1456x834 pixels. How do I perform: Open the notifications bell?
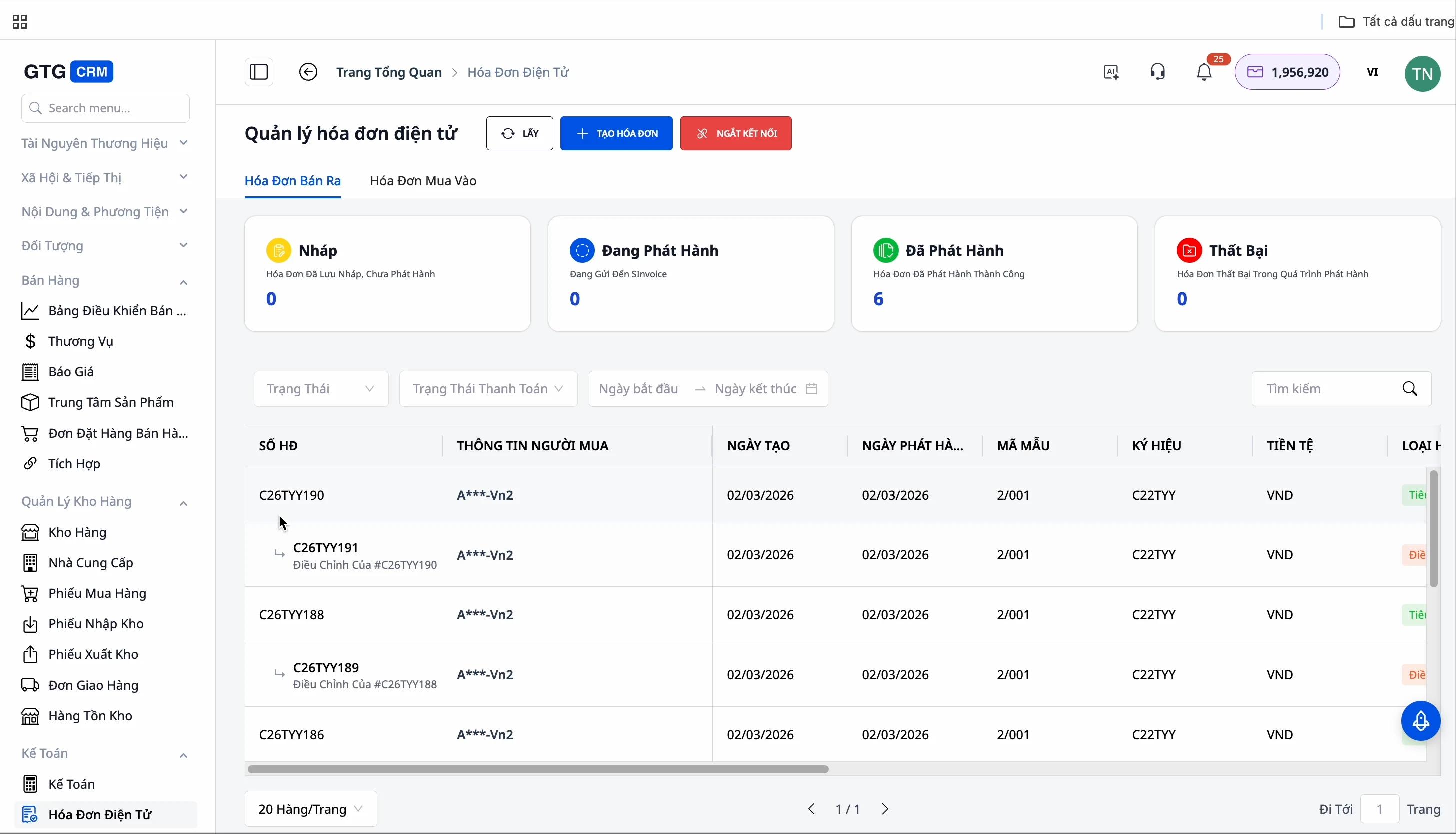1204,72
